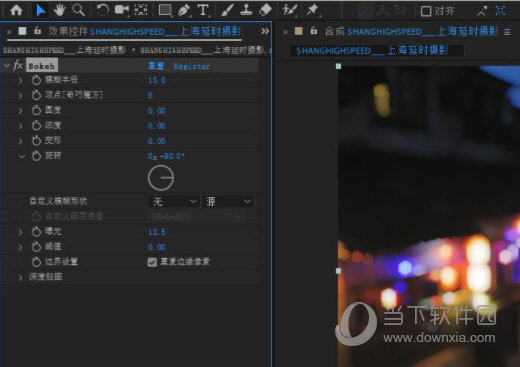Switch to 合成 SHANGHIGHSPEED viewer tab
The width and height of the screenshot is (520, 367).
[x=411, y=31]
